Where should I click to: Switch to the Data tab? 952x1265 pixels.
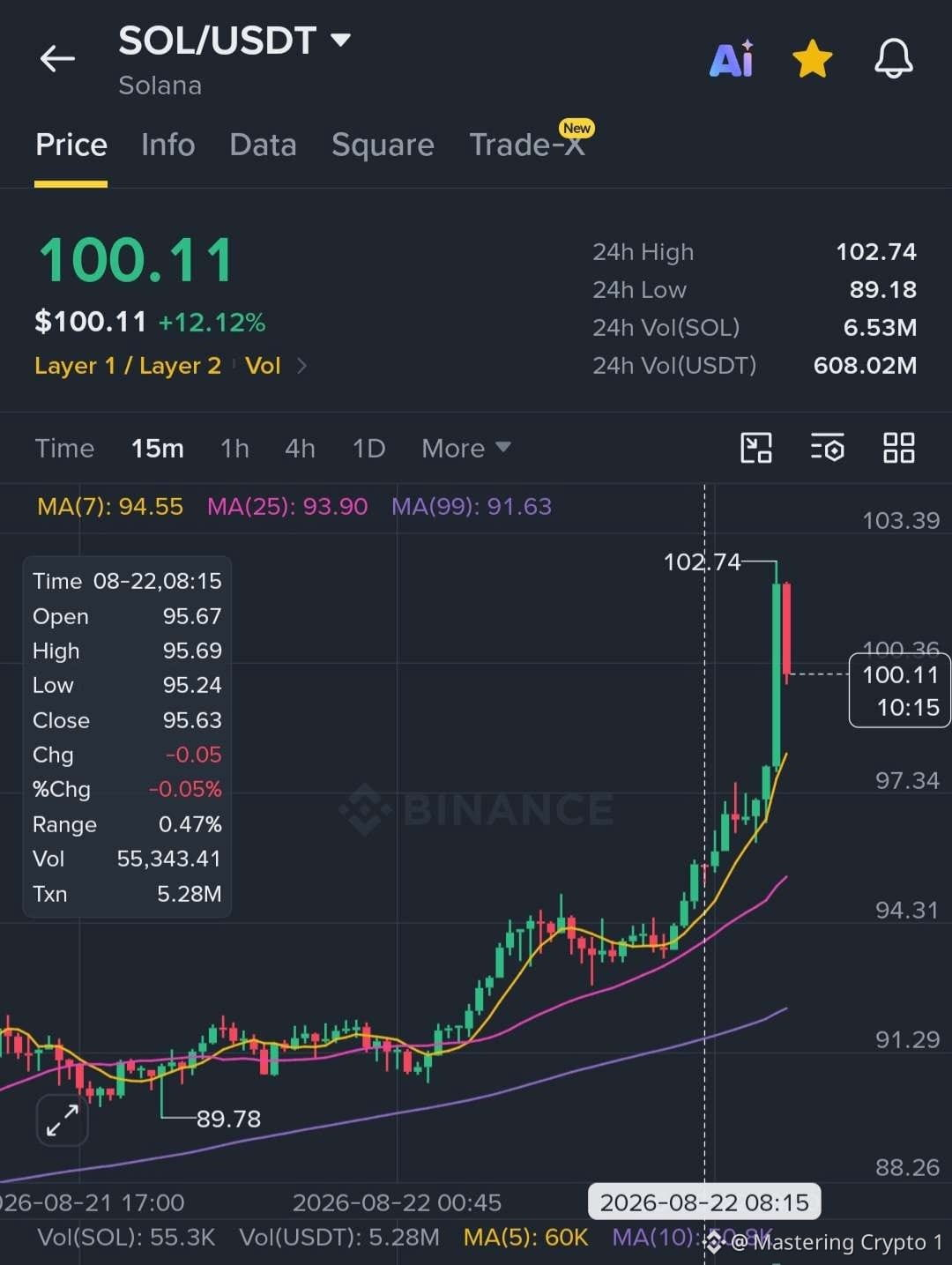(263, 145)
